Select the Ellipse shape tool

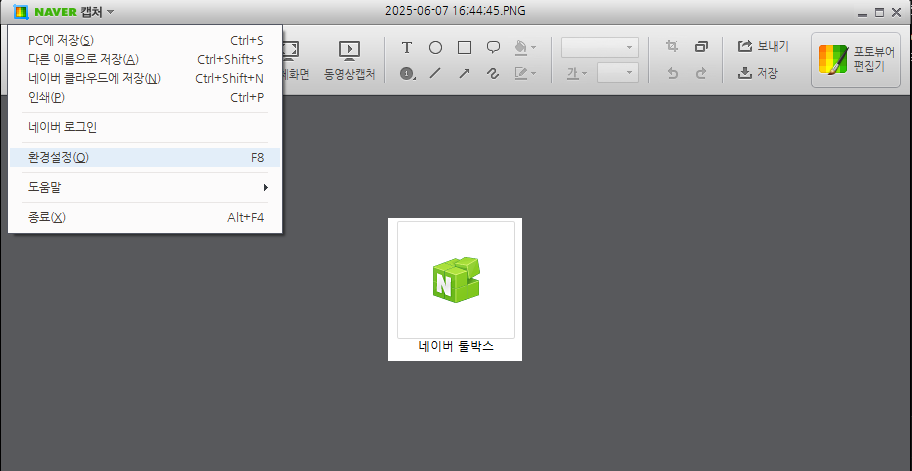(x=436, y=48)
